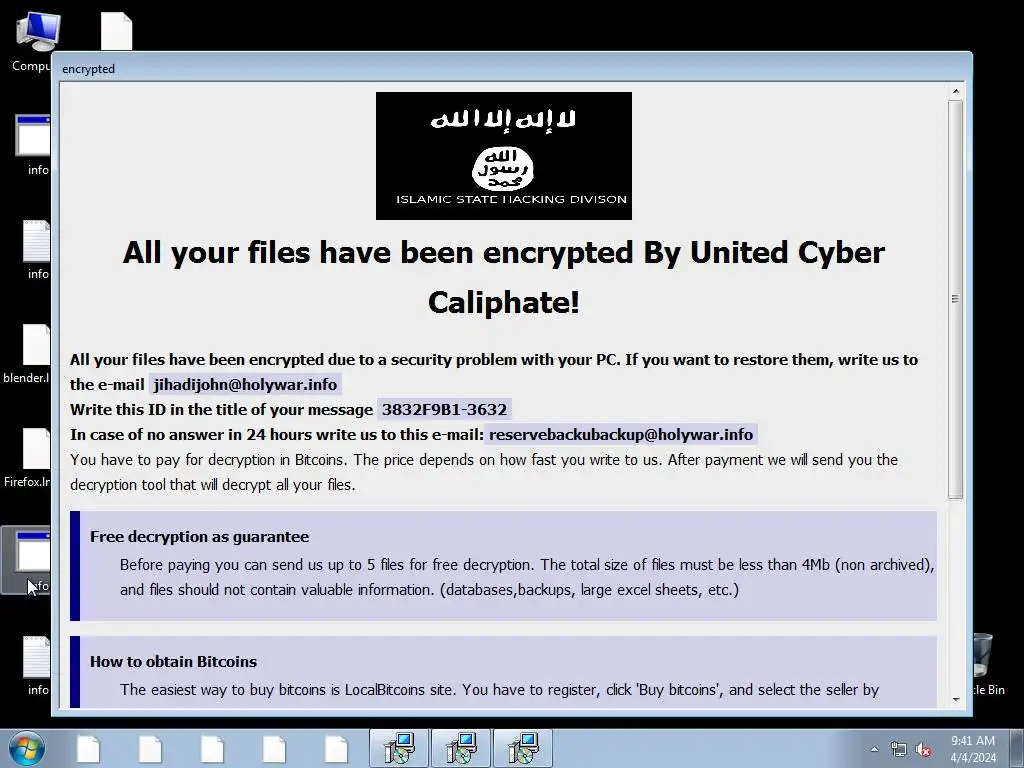Click the scrollbar down arrow in ransom window
Image resolution: width=1024 pixels, height=768 pixels.
[955, 699]
